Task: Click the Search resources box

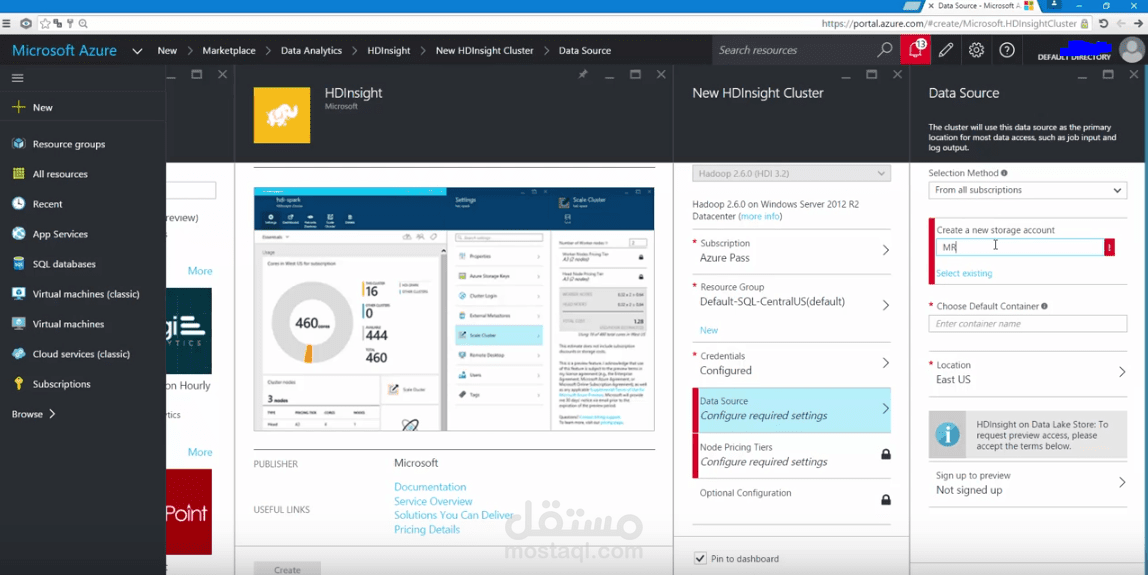Action: (794, 50)
